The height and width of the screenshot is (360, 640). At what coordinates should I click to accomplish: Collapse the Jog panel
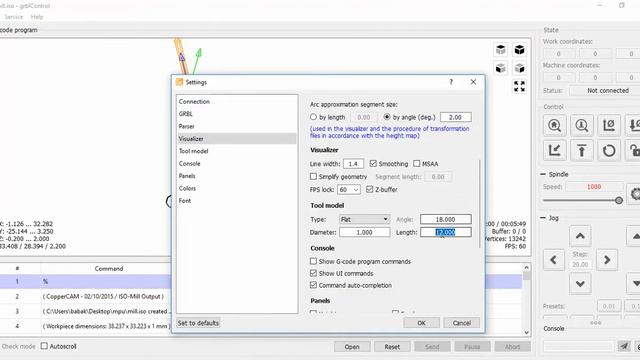(x=543, y=218)
